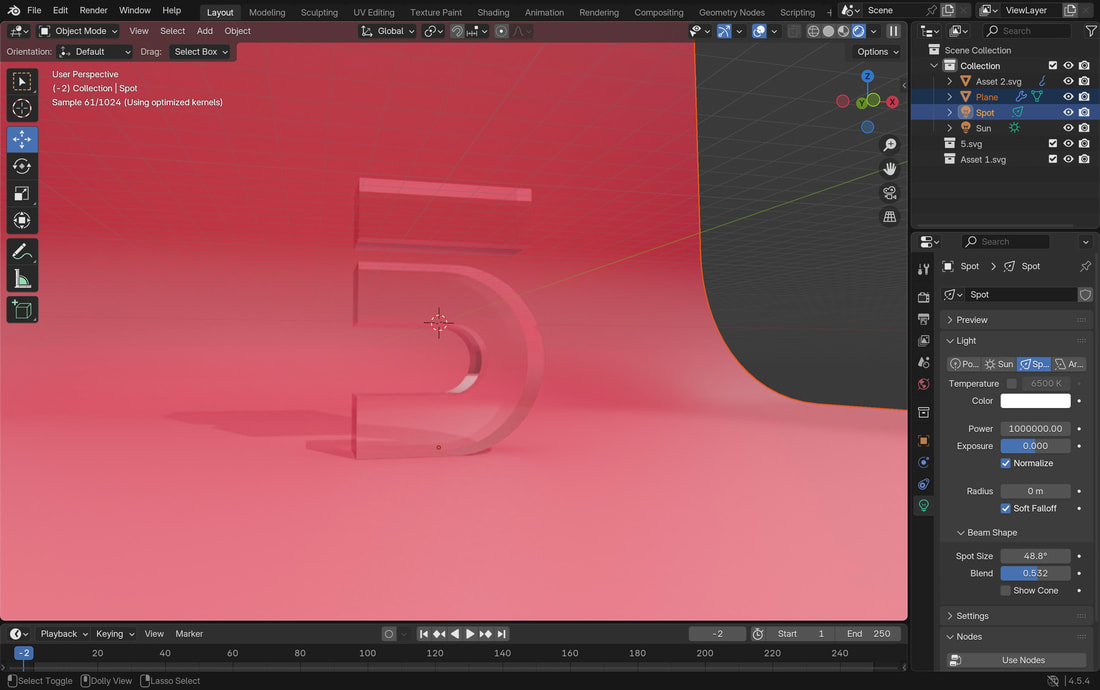Expand the Preview panel
The image size is (1100, 690).
point(971,320)
